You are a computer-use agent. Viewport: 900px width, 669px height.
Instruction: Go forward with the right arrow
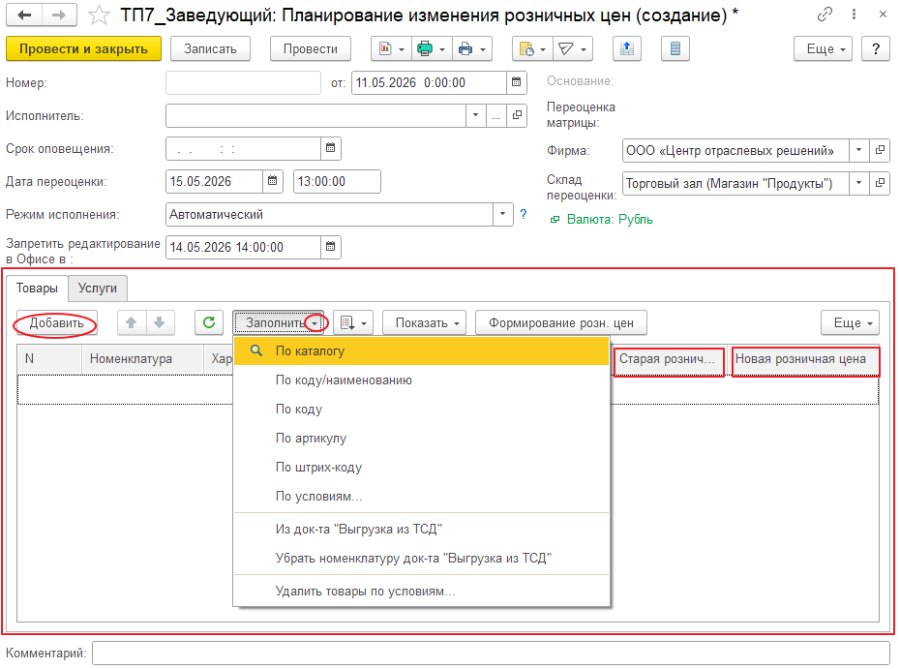pos(59,15)
